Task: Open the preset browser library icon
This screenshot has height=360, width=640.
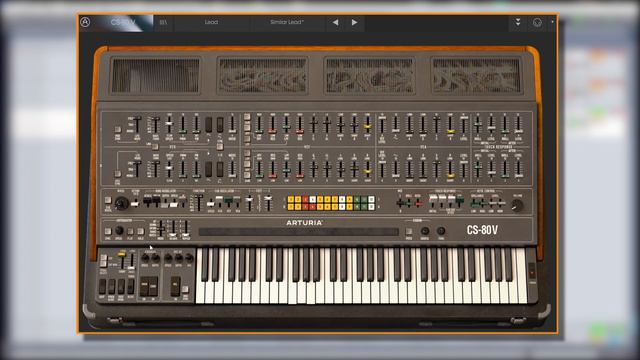Action: pos(163,22)
